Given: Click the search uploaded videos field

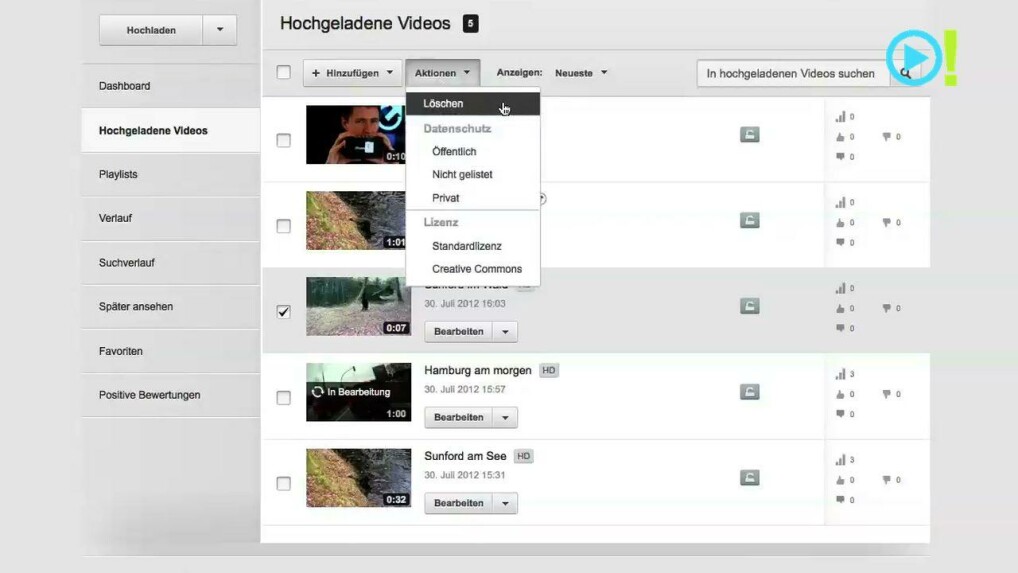Looking at the screenshot, I should (x=790, y=73).
